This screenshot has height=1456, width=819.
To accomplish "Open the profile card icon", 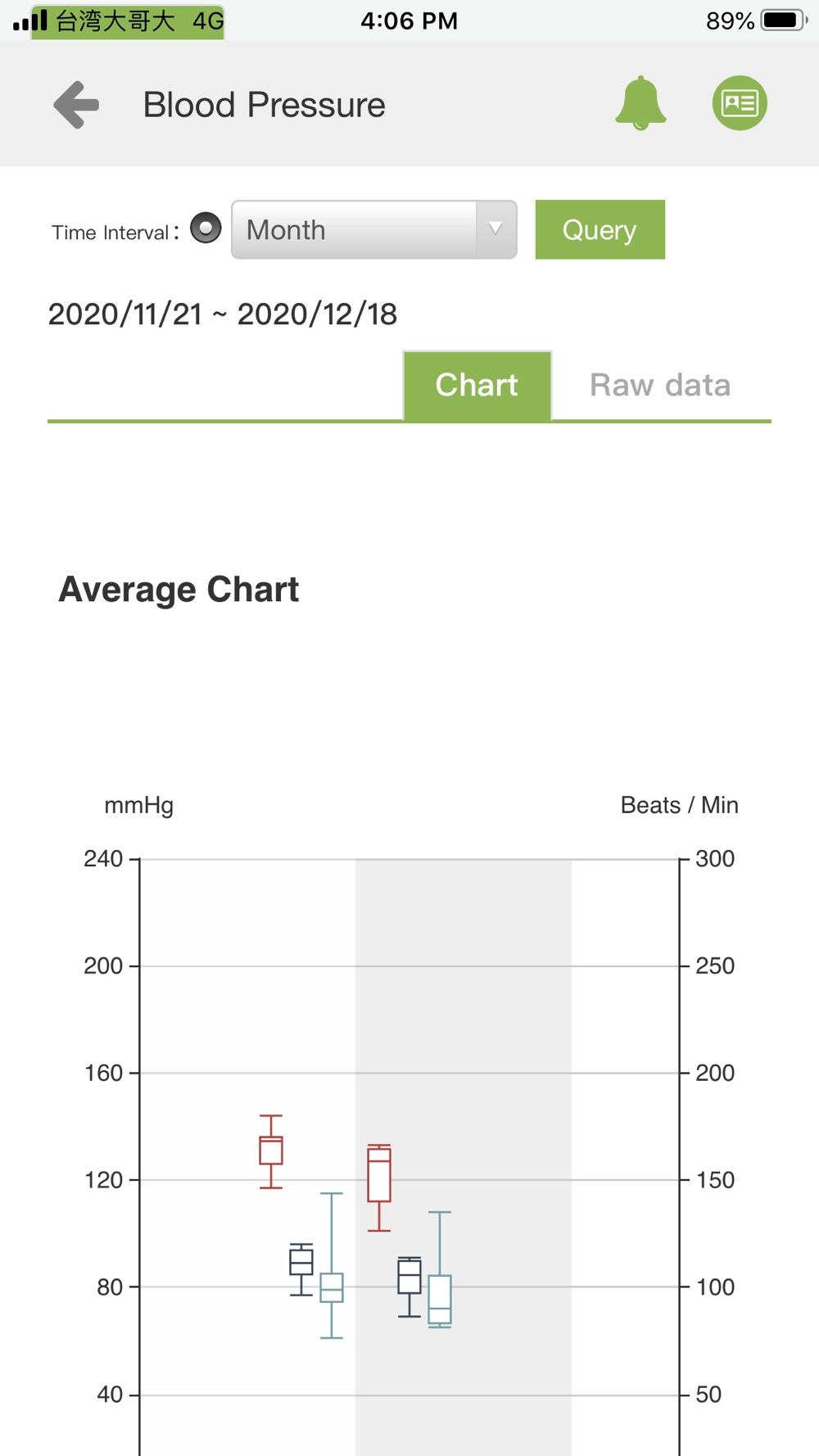I will 740,103.
